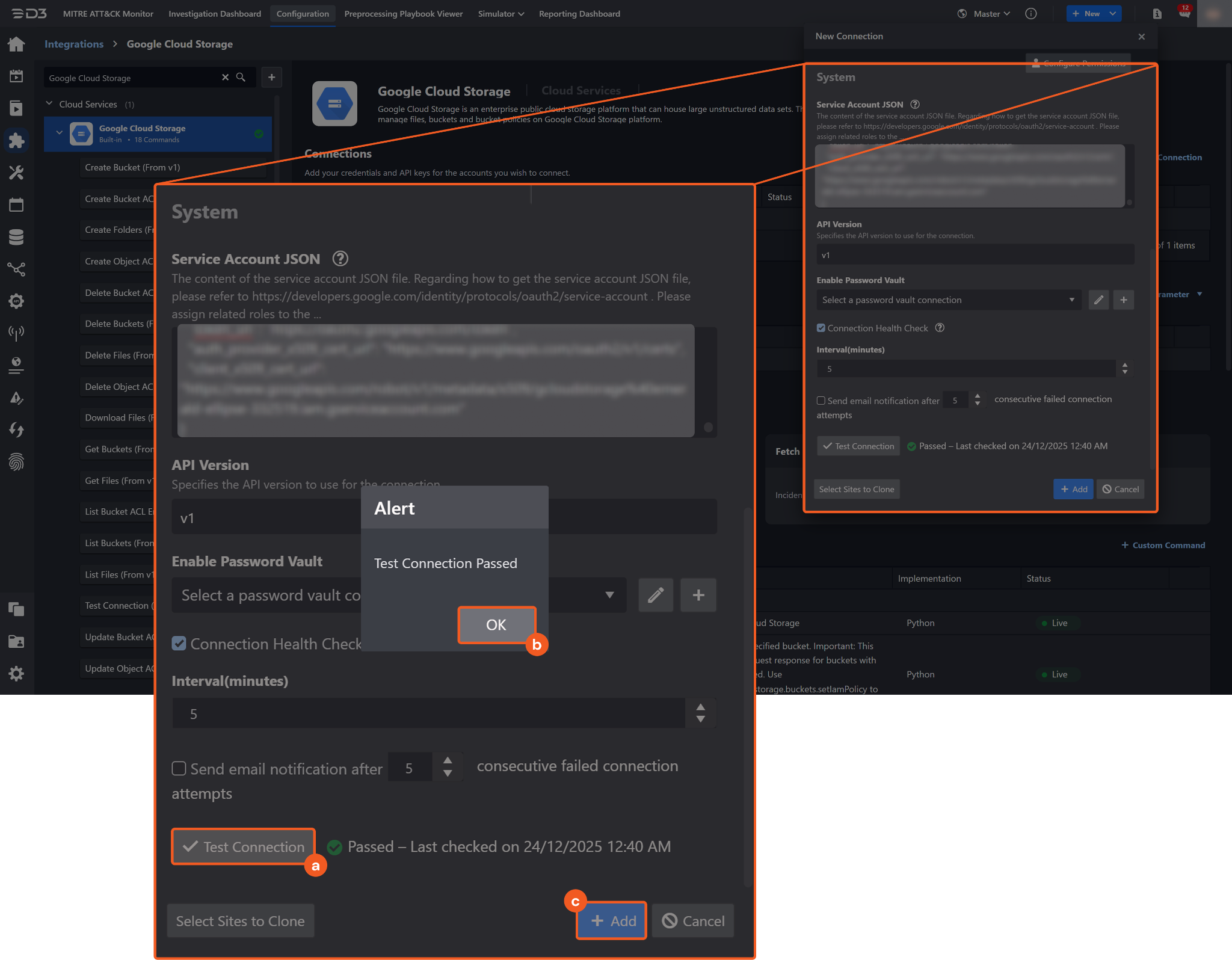Open the notifications icon with badge

pyautogui.click(x=1184, y=13)
